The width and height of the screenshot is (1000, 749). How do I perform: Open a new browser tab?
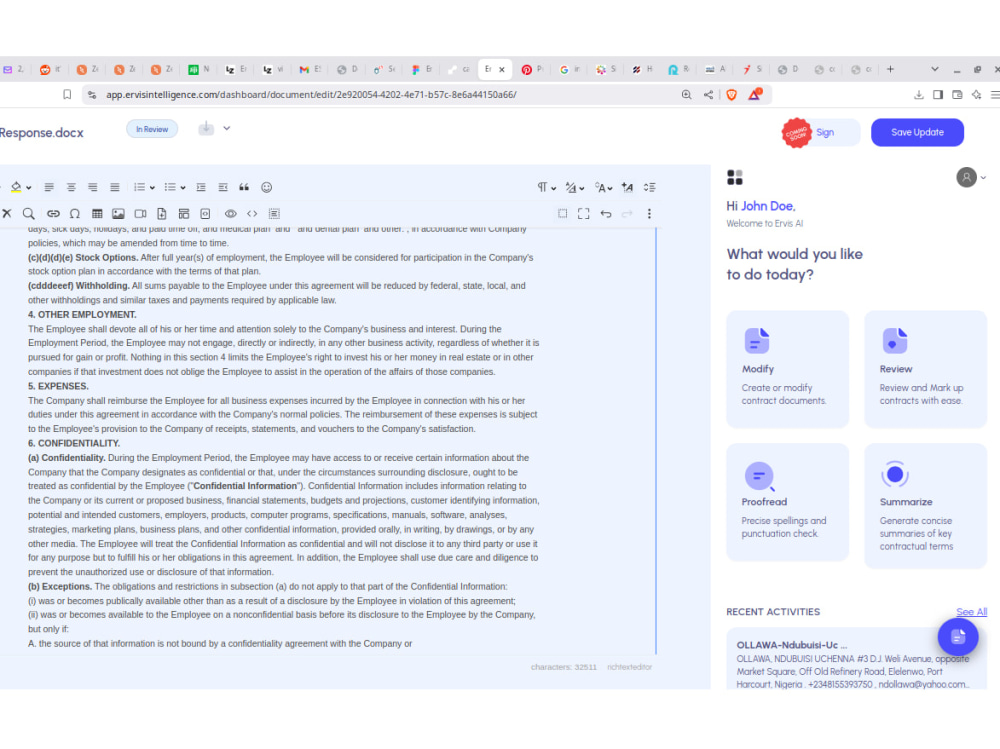pos(890,69)
